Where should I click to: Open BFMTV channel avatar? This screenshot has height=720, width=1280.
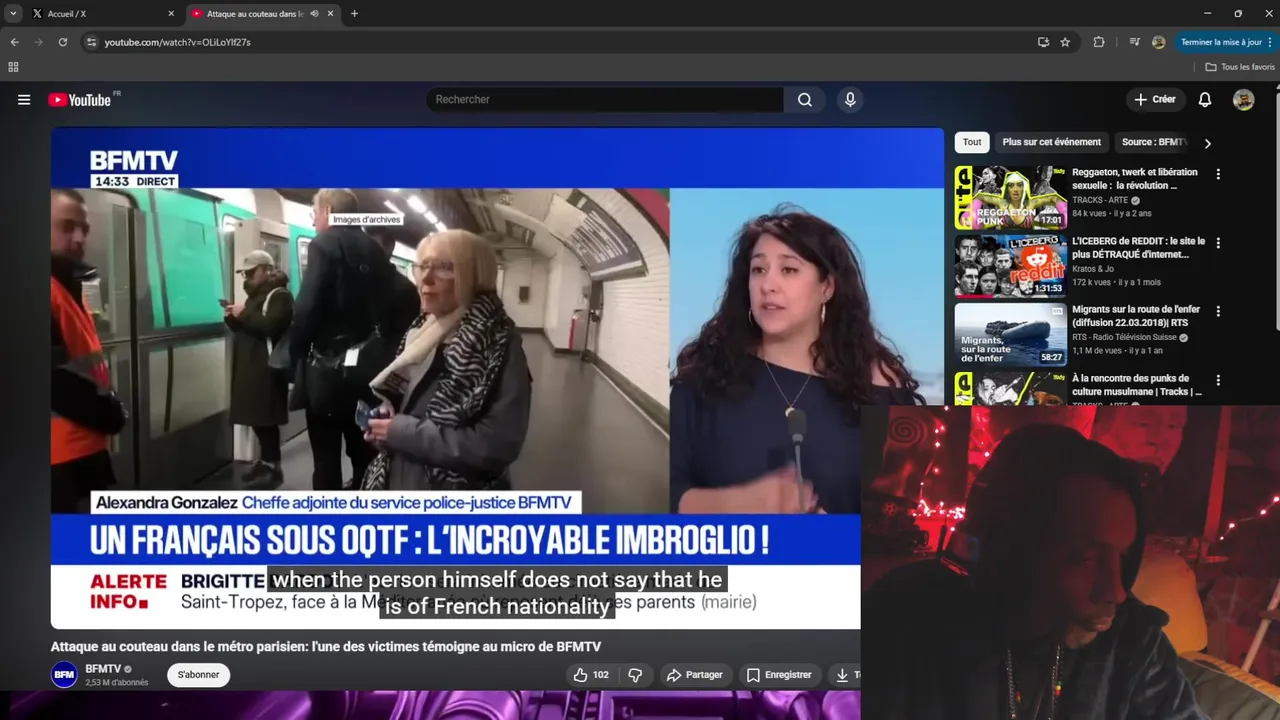[x=64, y=675]
